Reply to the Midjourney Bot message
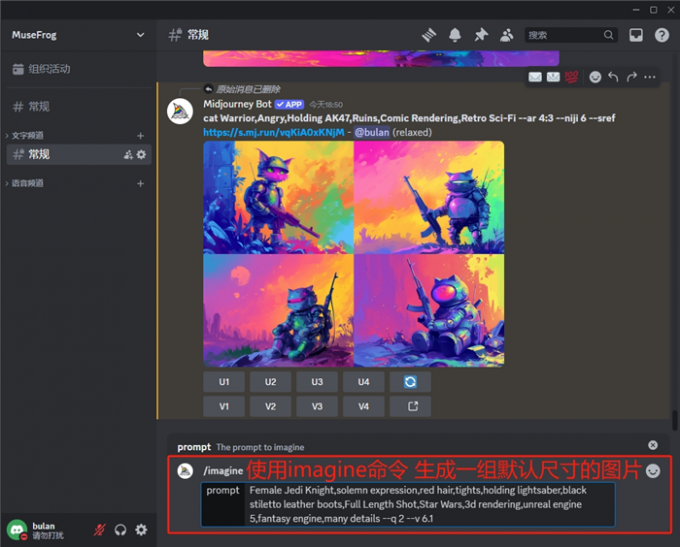This screenshot has width=680, height=547. [x=613, y=77]
